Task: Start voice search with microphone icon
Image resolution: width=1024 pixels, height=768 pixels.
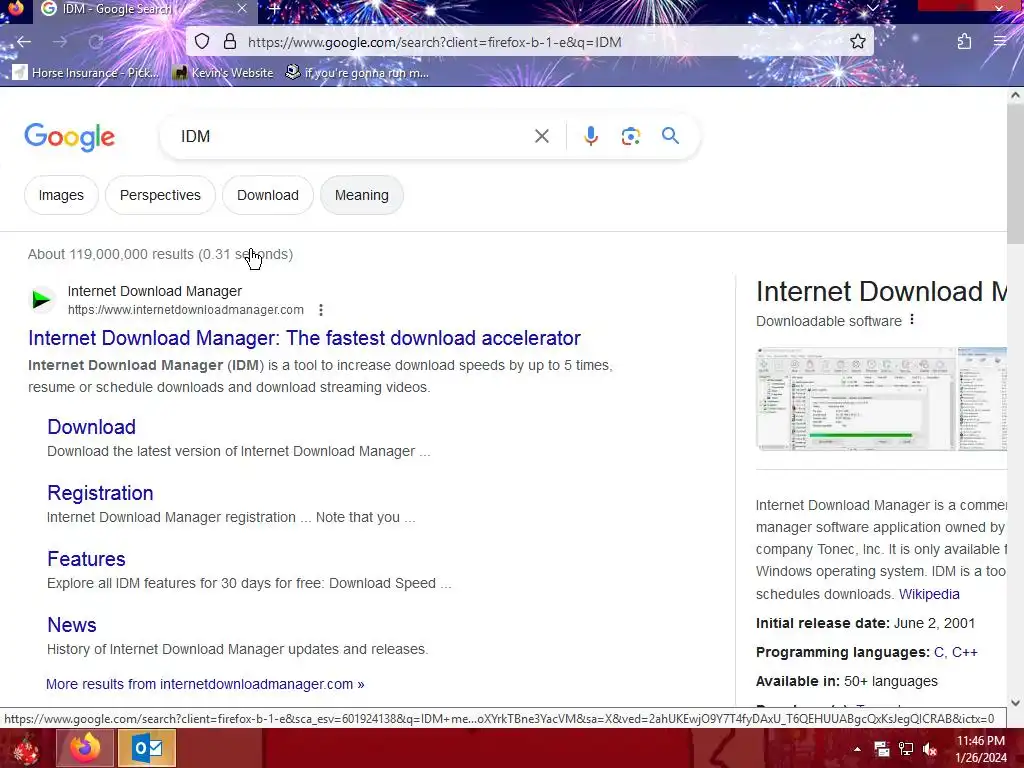Action: (x=590, y=136)
